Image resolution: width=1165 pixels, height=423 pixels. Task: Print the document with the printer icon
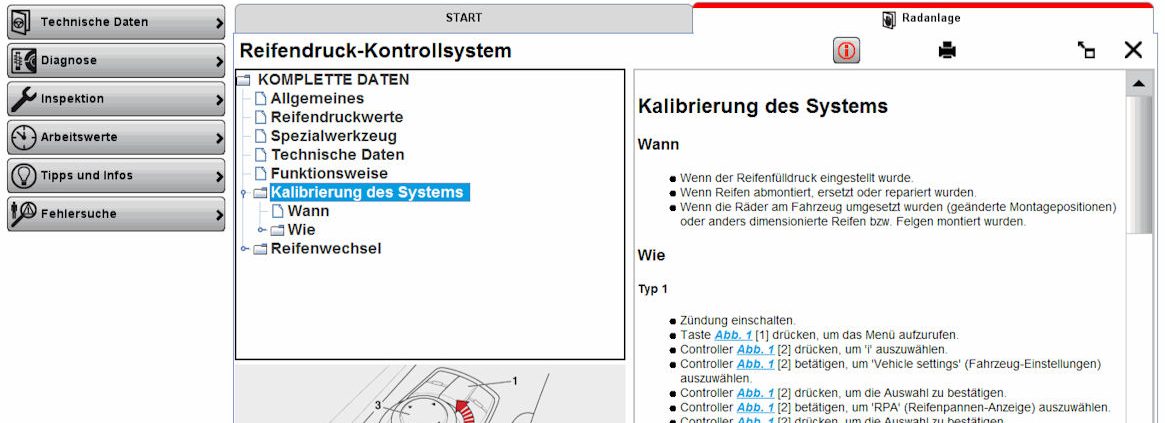(x=947, y=51)
